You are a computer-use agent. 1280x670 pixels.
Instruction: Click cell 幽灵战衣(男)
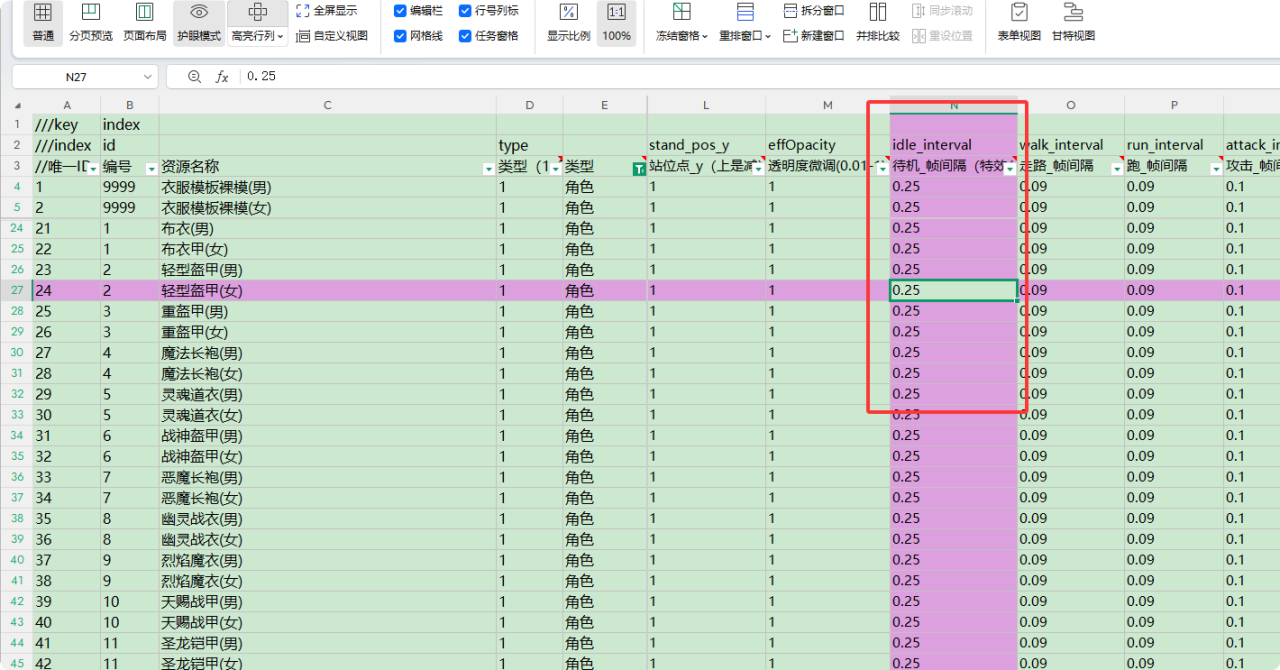328,518
